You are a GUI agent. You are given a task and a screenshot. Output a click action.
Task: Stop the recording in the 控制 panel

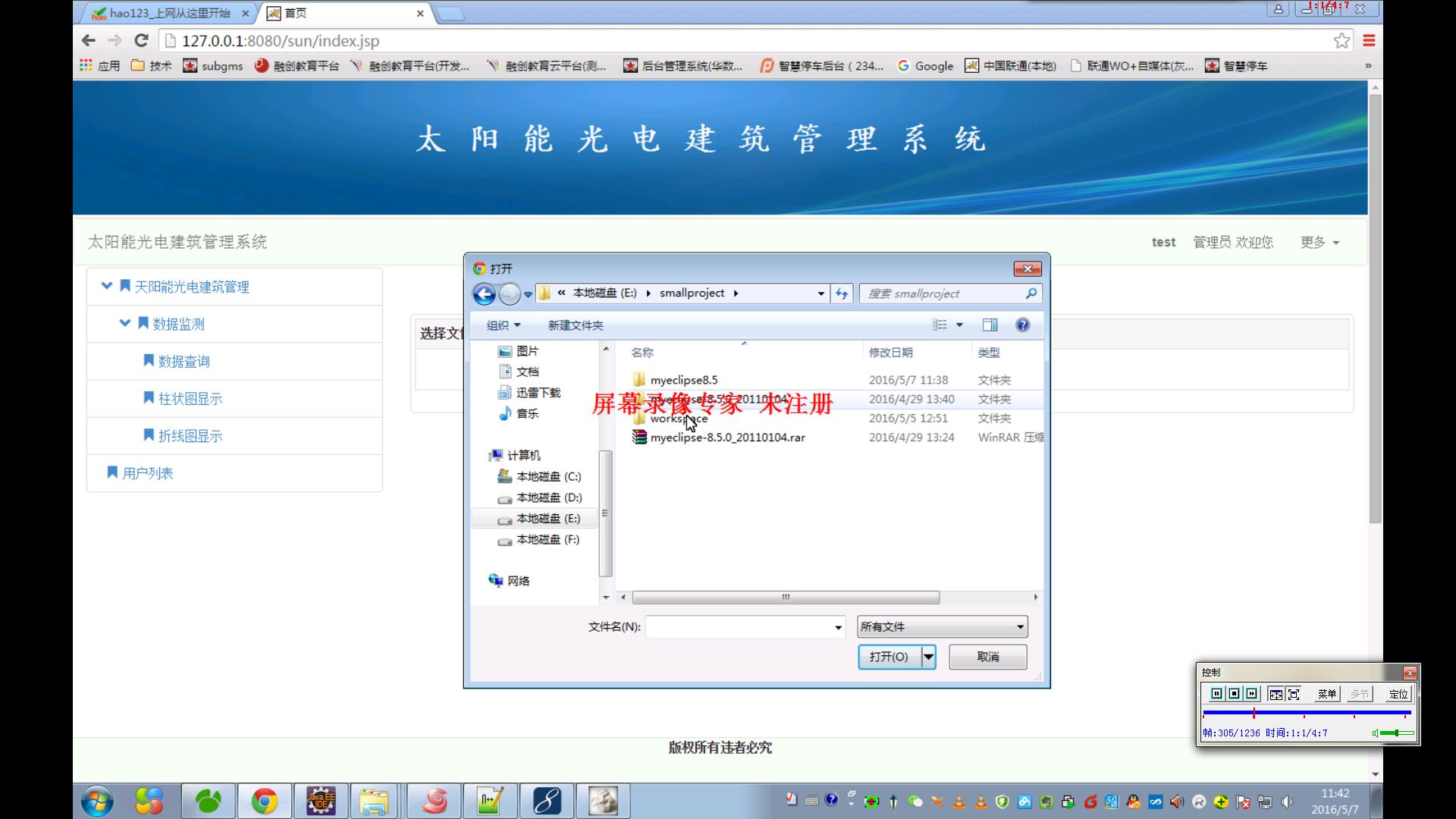pyautogui.click(x=1234, y=694)
